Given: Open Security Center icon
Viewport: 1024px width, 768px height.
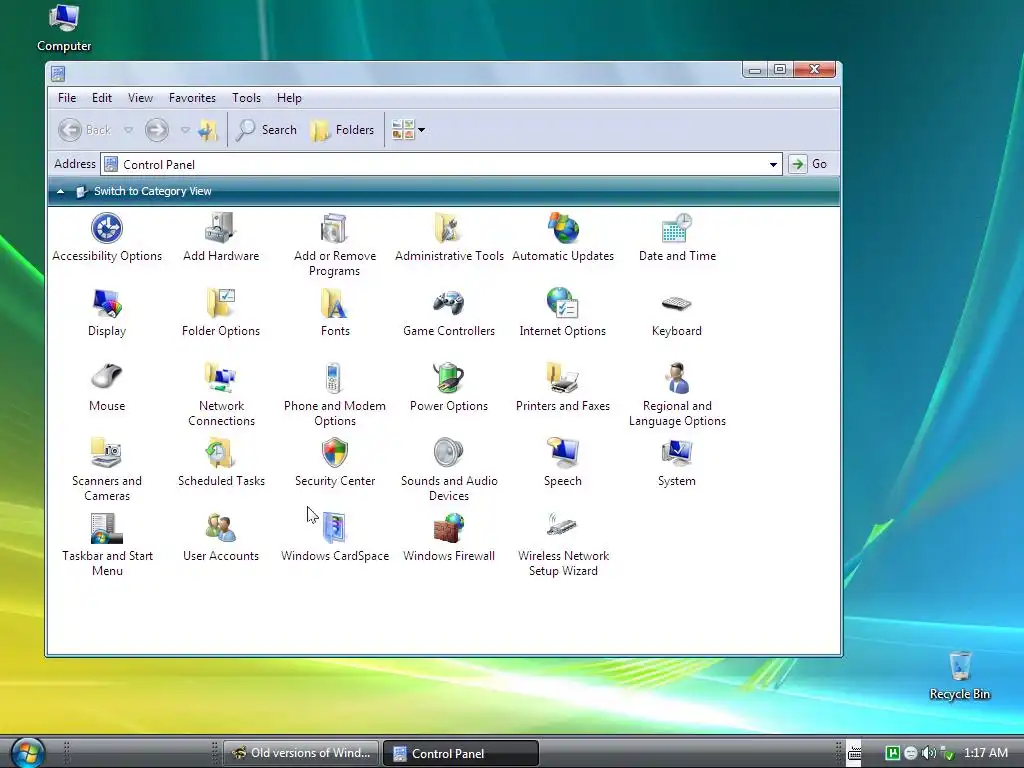Looking at the screenshot, I should 334,463.
